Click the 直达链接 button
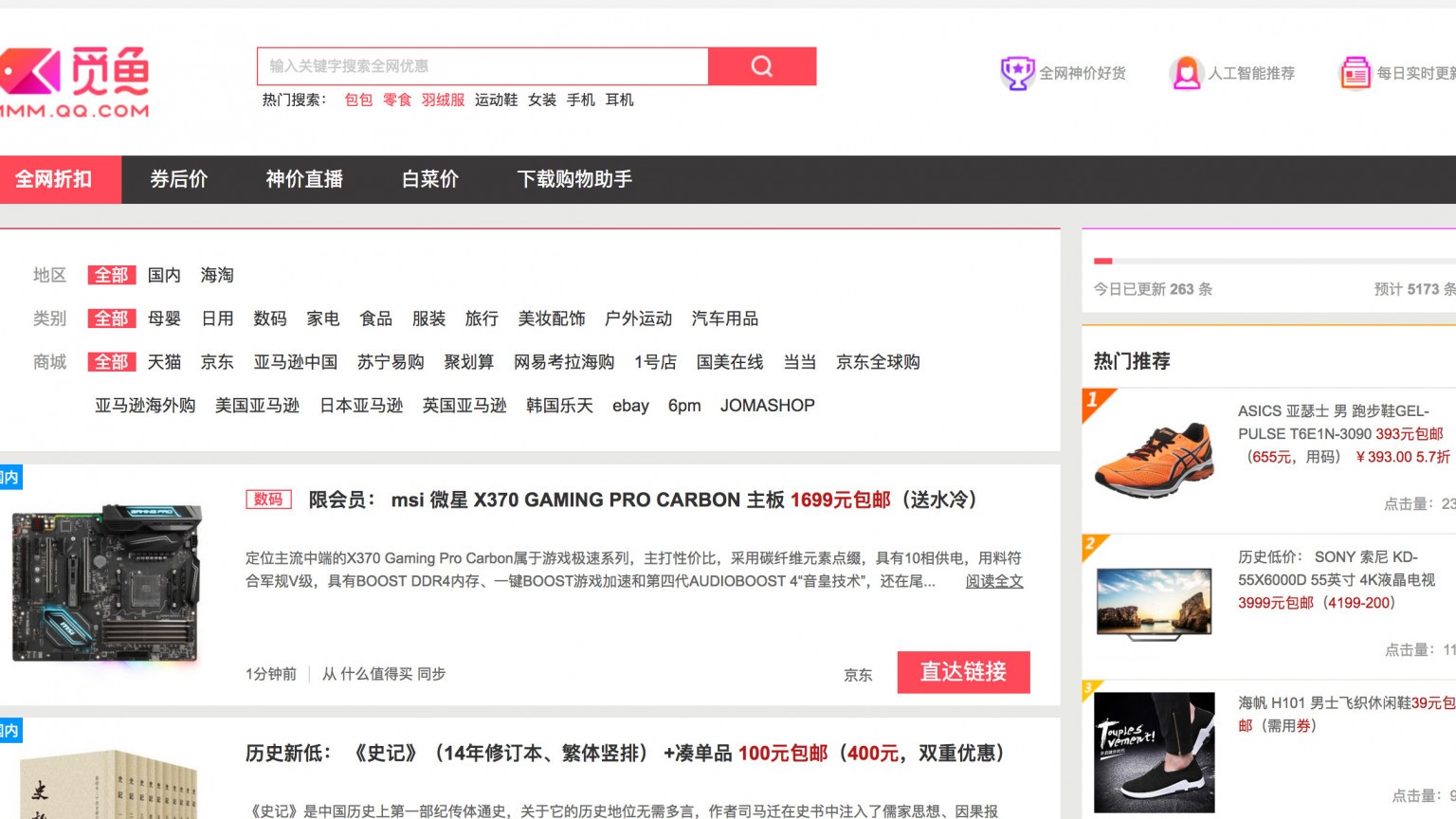This screenshot has width=1456, height=819. click(x=963, y=672)
